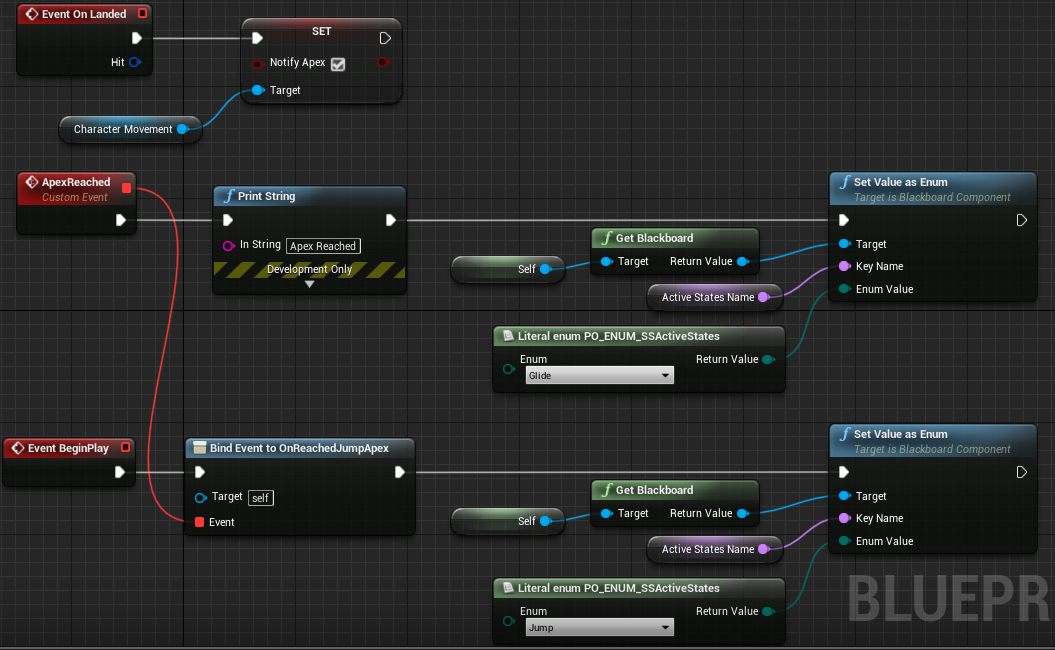
Task: Click Notify Apex red input pin
Action: click(x=258, y=64)
